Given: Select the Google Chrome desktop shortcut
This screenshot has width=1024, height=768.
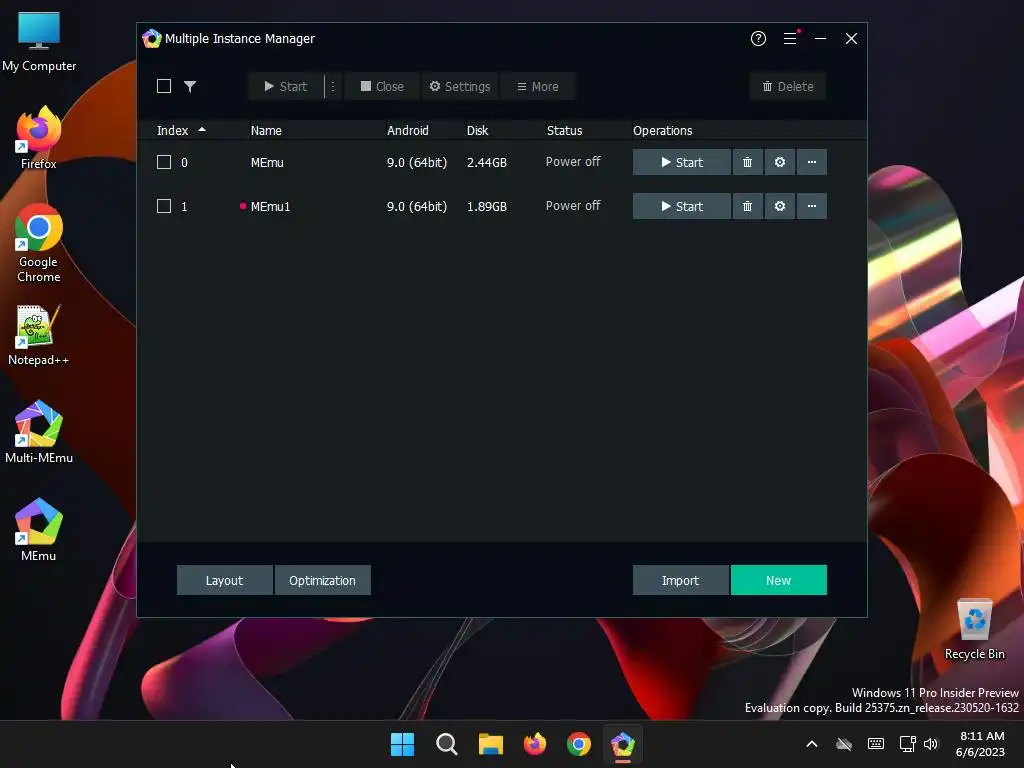Looking at the screenshot, I should coord(39,243).
